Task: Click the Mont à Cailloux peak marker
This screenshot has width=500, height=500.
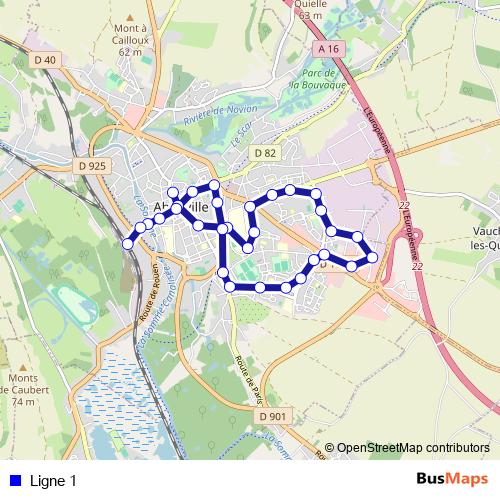Action: [x=130, y=18]
